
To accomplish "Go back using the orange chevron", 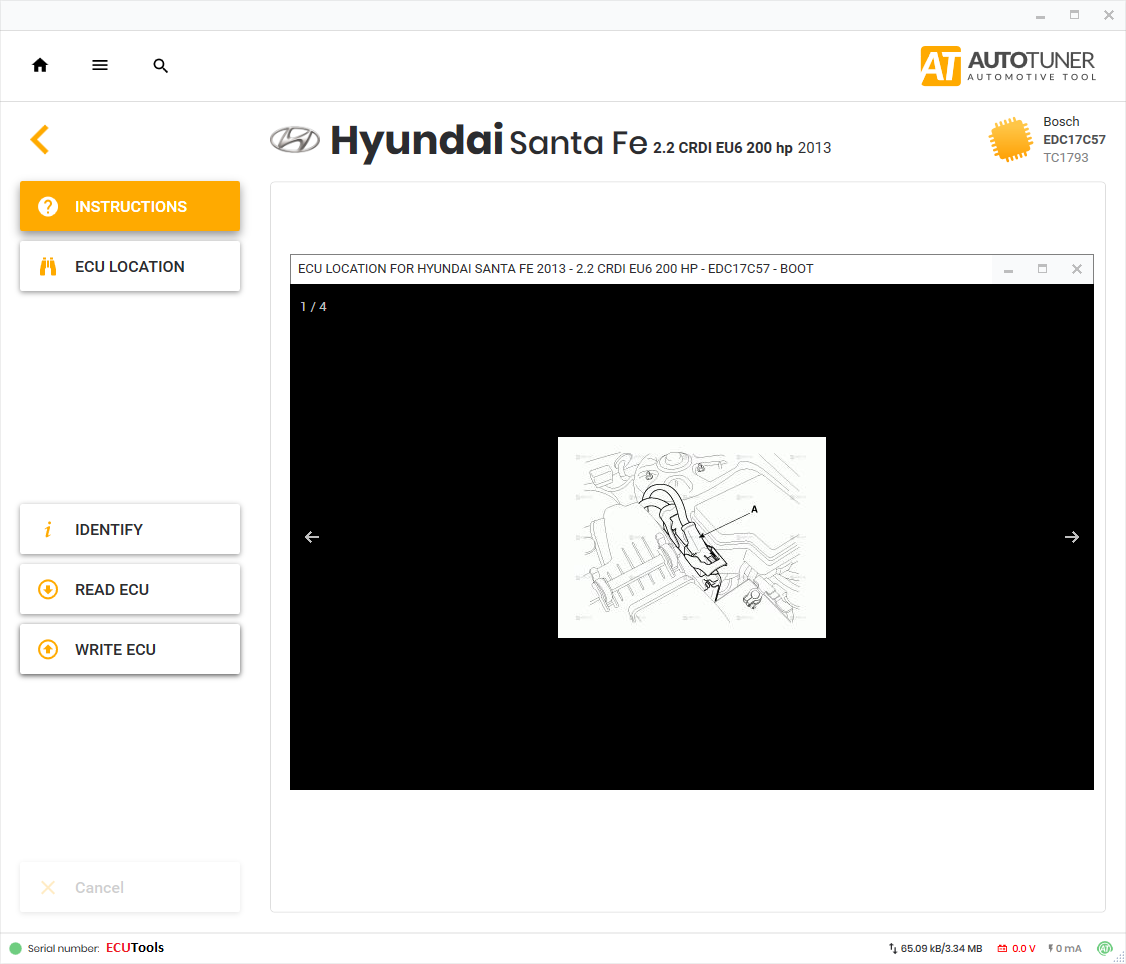I will pos(39,139).
